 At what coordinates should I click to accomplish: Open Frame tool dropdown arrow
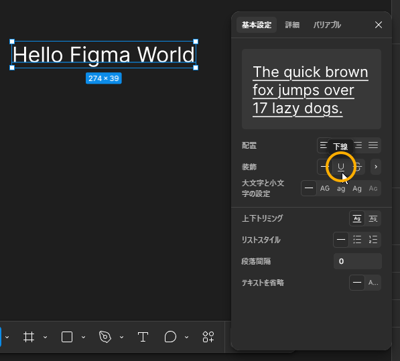click(x=45, y=337)
